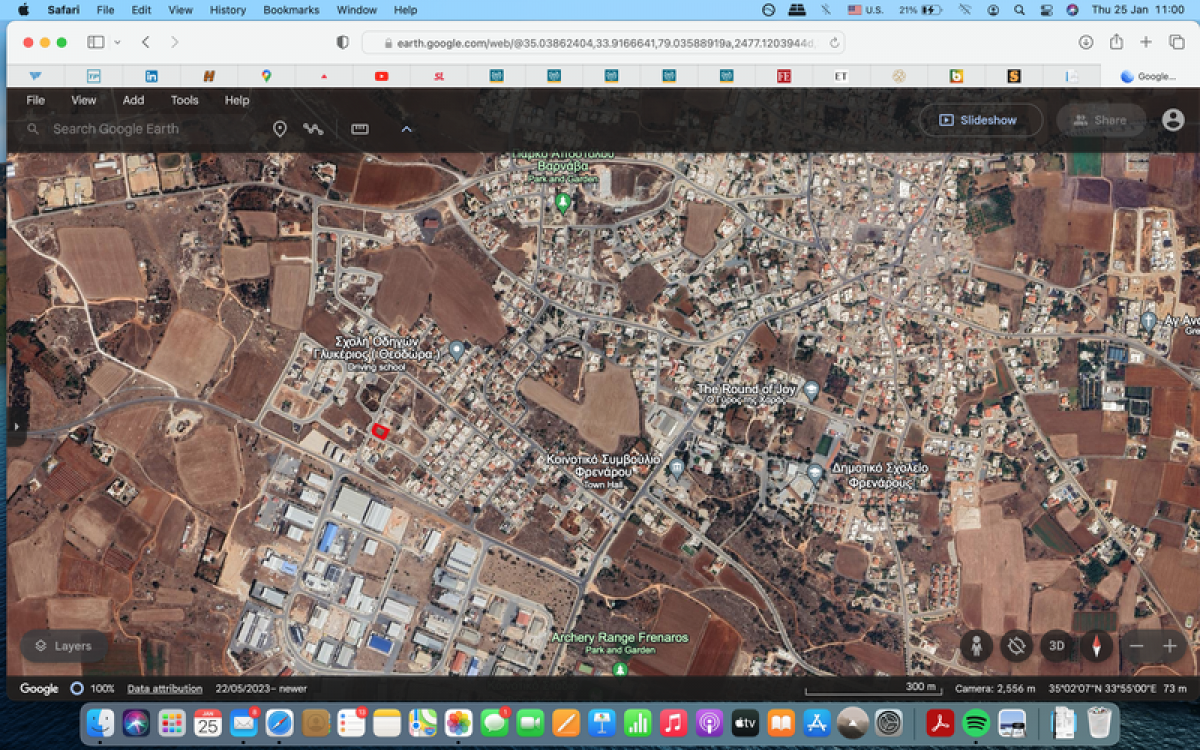
Task: Click the add placemark pin icon
Action: (x=280, y=129)
